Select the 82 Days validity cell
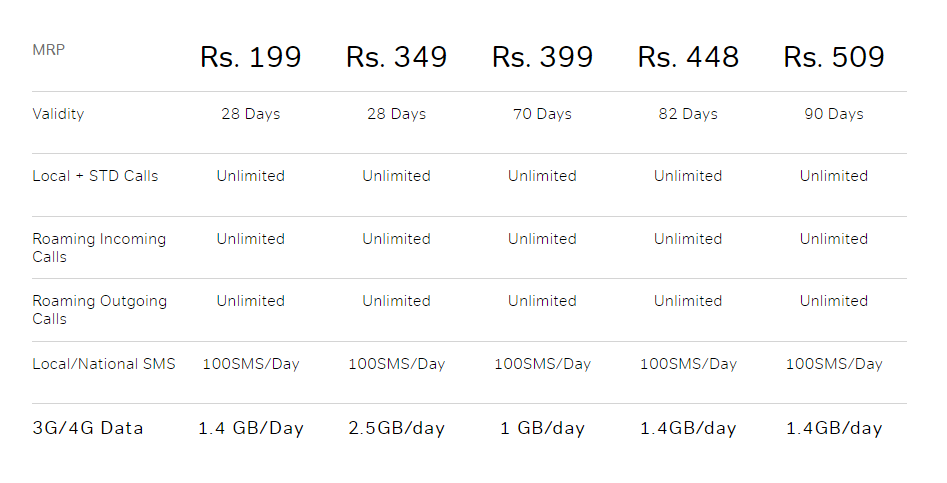 coord(688,114)
